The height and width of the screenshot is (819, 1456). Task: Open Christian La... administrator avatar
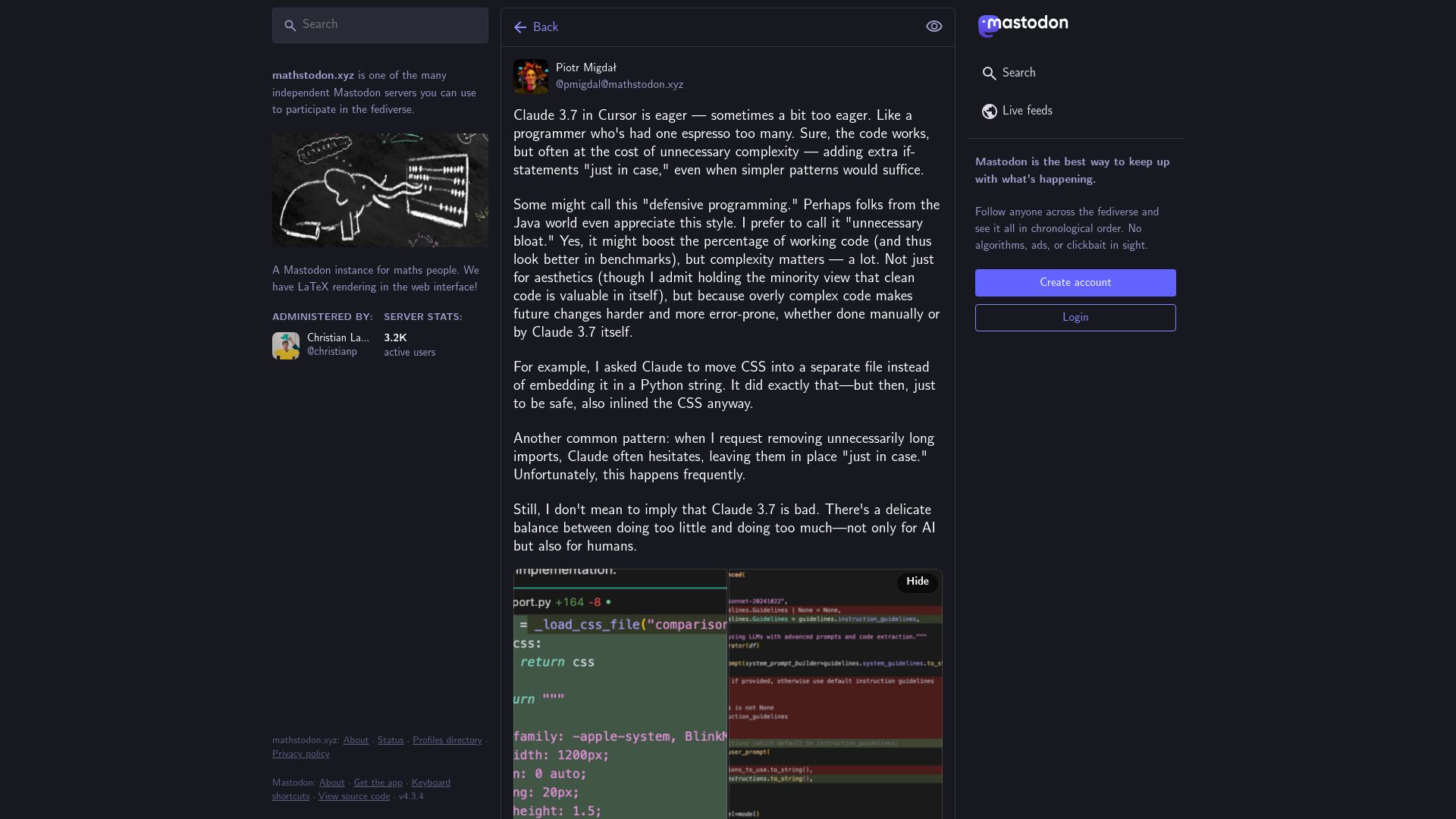286,346
